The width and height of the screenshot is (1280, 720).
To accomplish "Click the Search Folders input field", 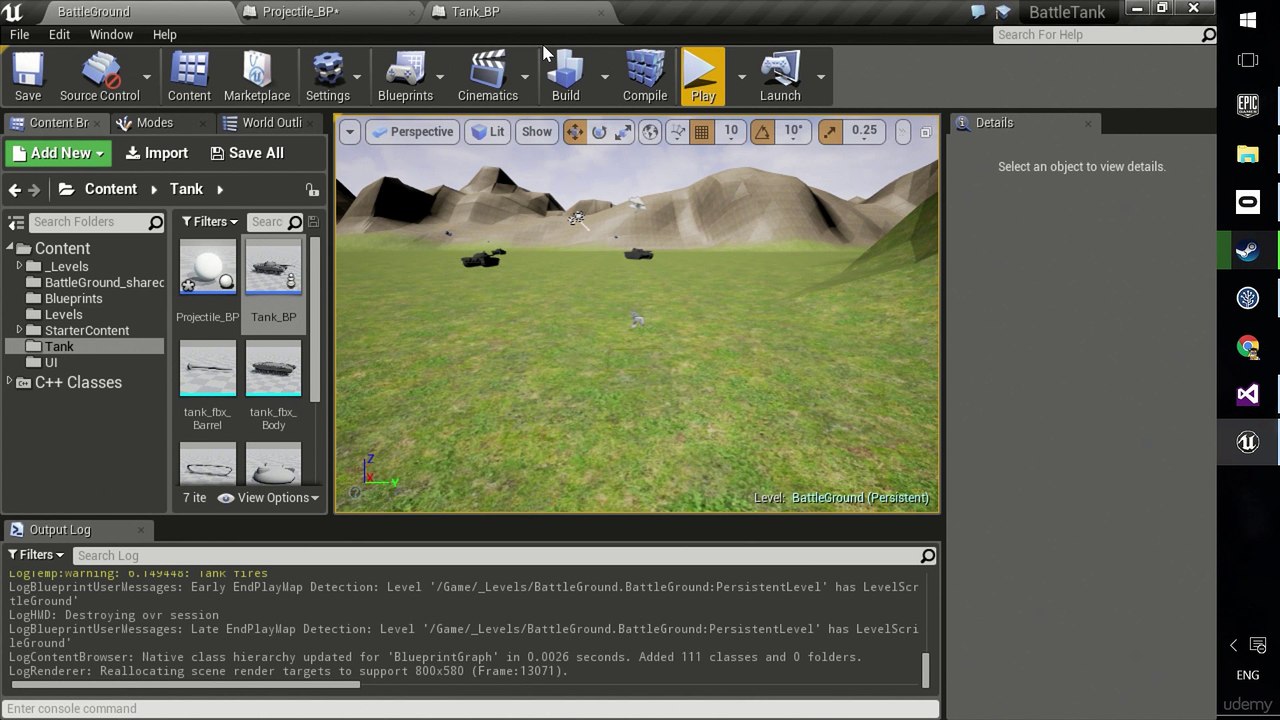I will pos(97,222).
